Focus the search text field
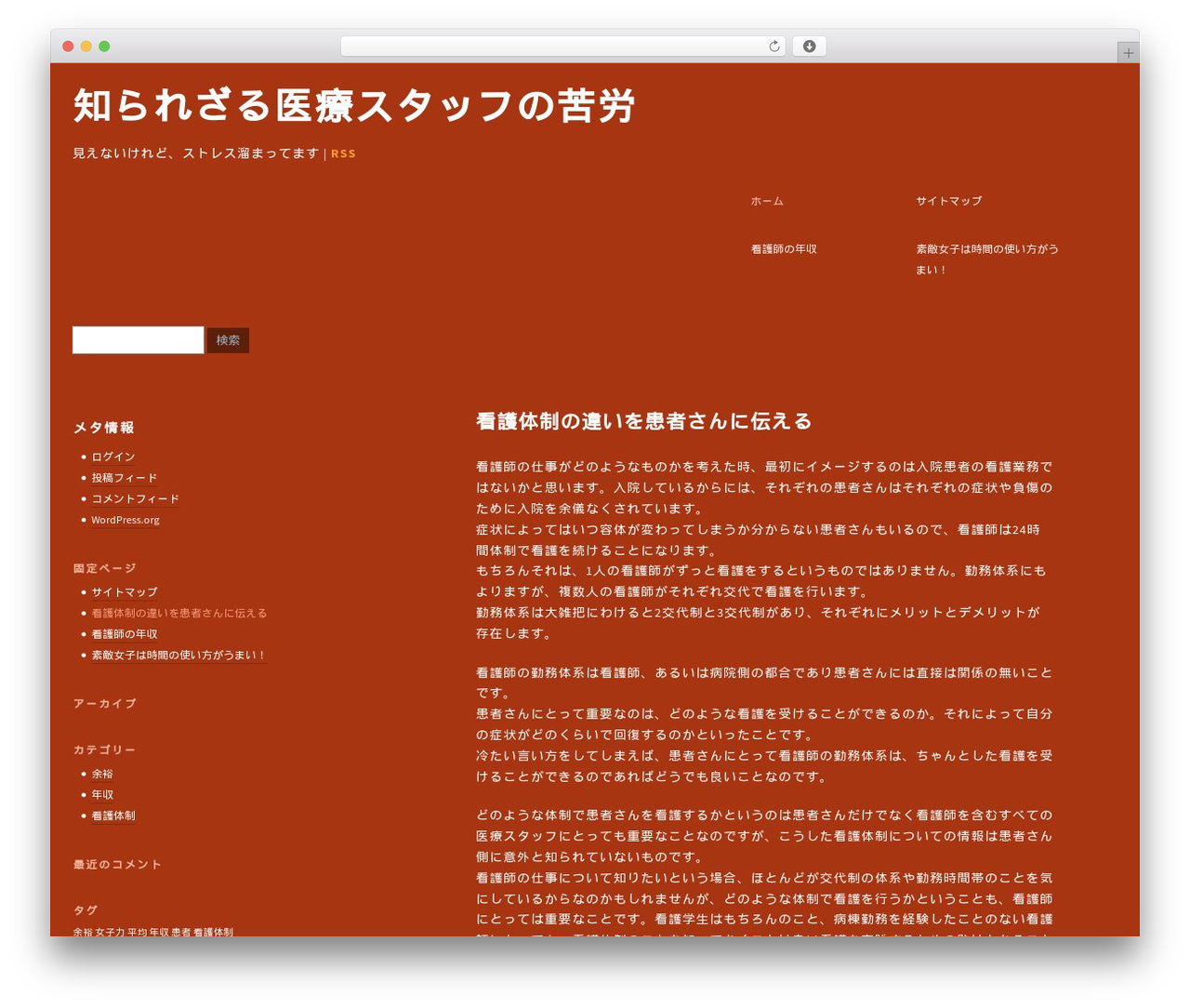 138,339
